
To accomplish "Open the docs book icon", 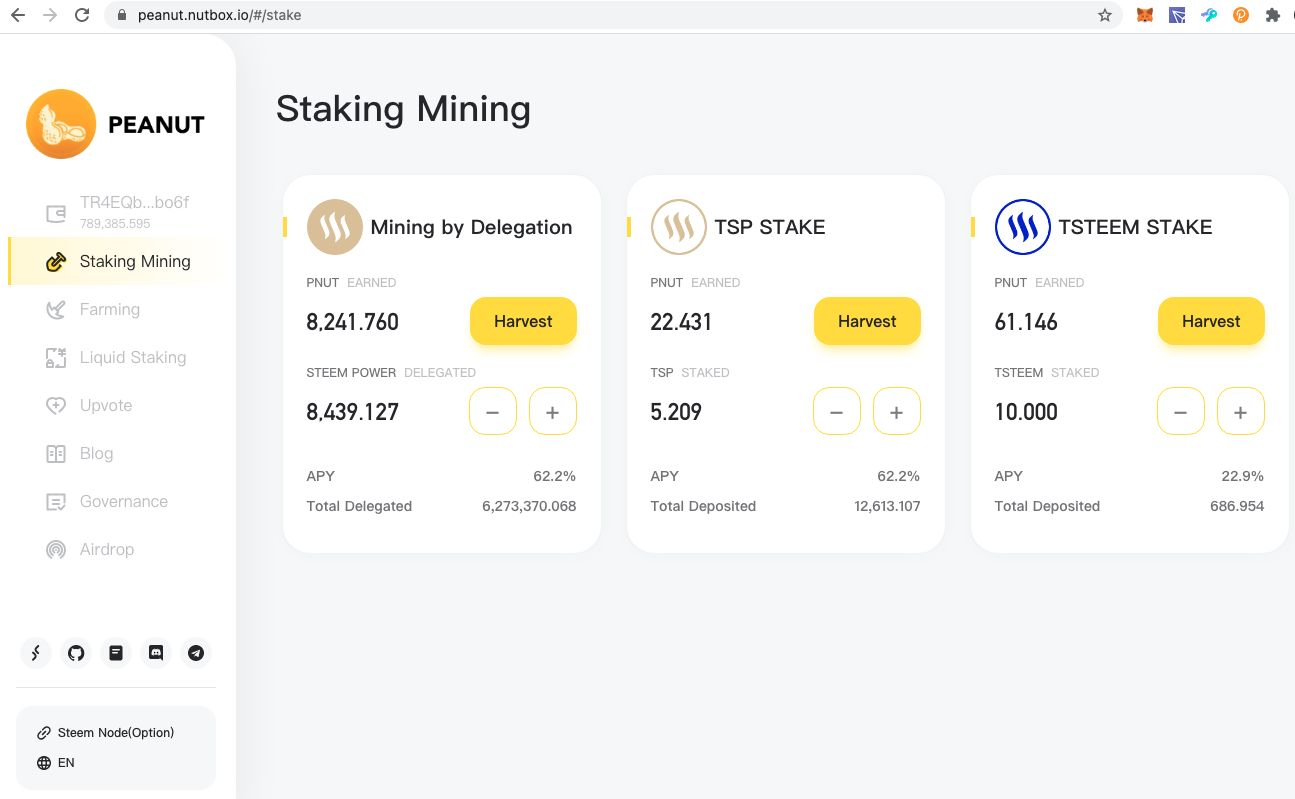I will pos(116,653).
